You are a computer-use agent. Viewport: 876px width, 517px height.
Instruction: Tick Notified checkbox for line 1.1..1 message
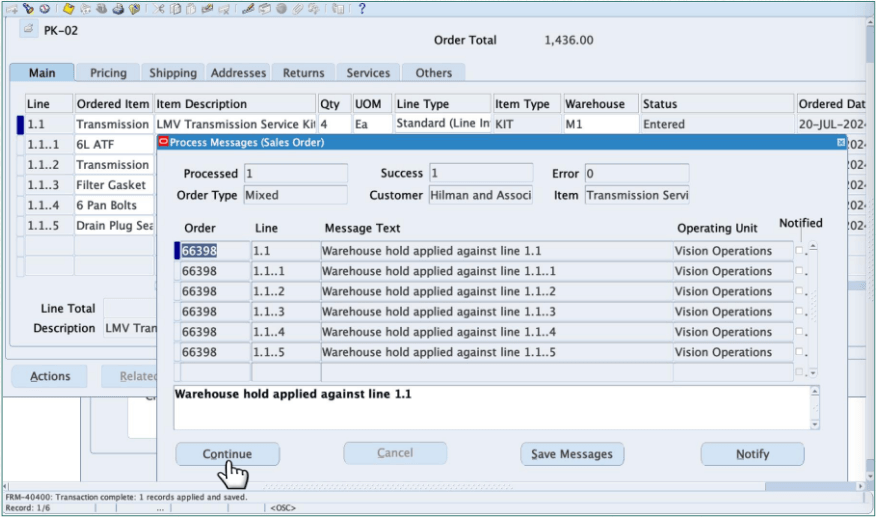click(x=799, y=271)
